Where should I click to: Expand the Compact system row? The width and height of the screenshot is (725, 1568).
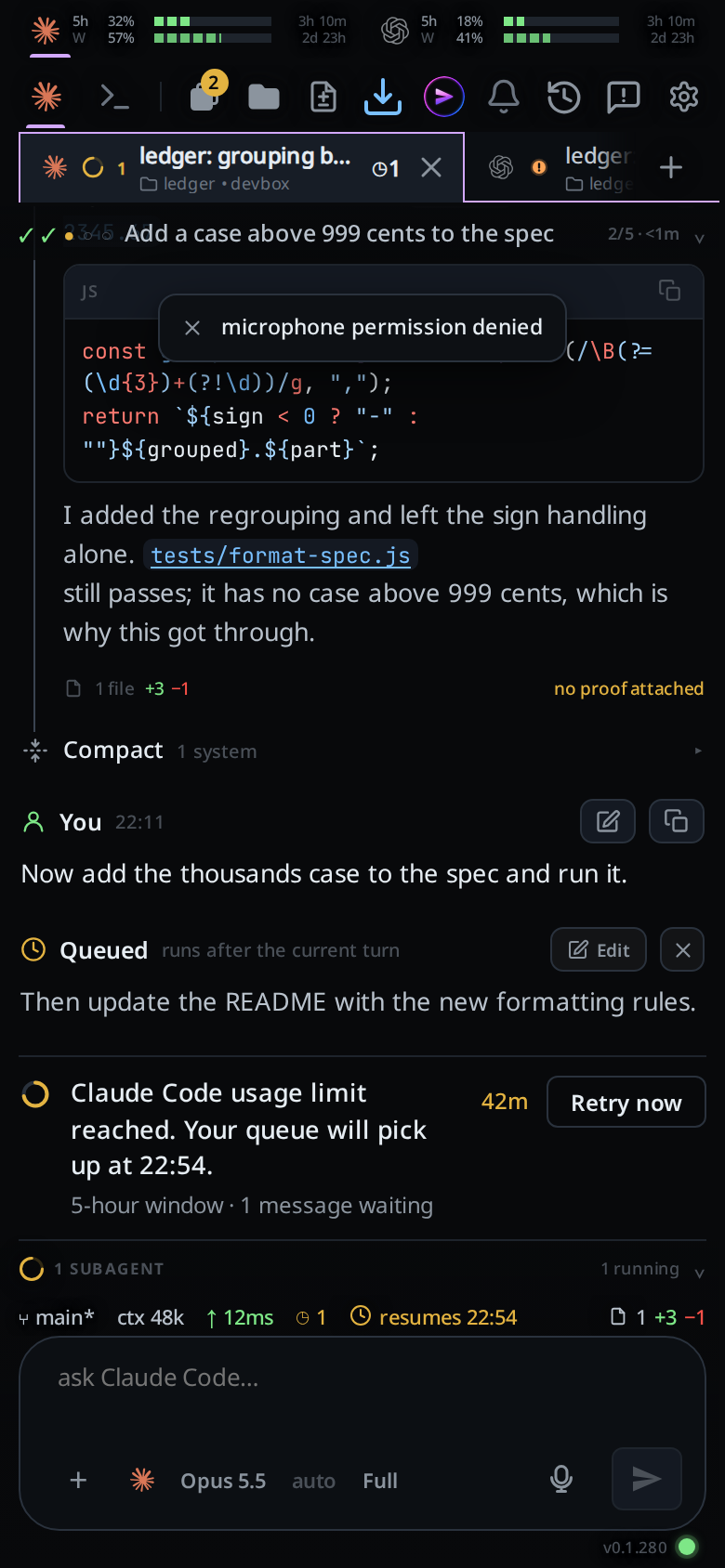coord(362,751)
